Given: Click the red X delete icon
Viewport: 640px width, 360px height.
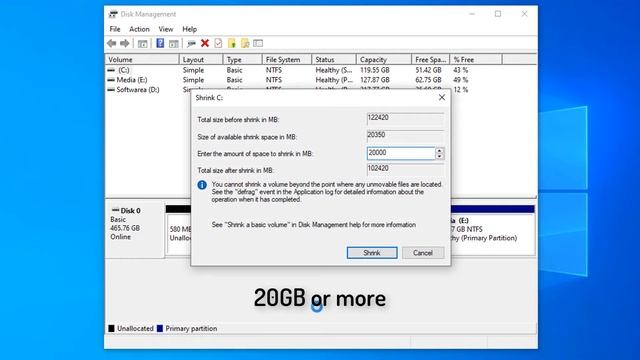Looking at the screenshot, I should click(205, 43).
